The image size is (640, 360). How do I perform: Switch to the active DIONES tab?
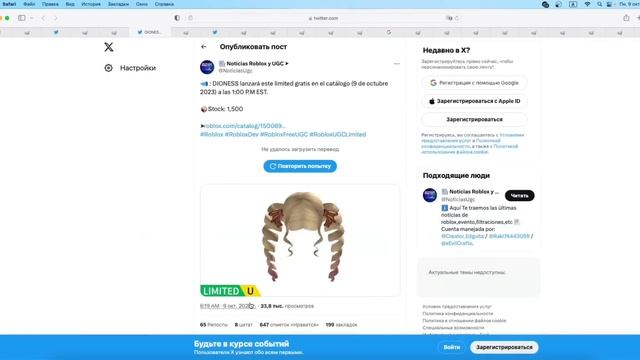tap(150, 32)
